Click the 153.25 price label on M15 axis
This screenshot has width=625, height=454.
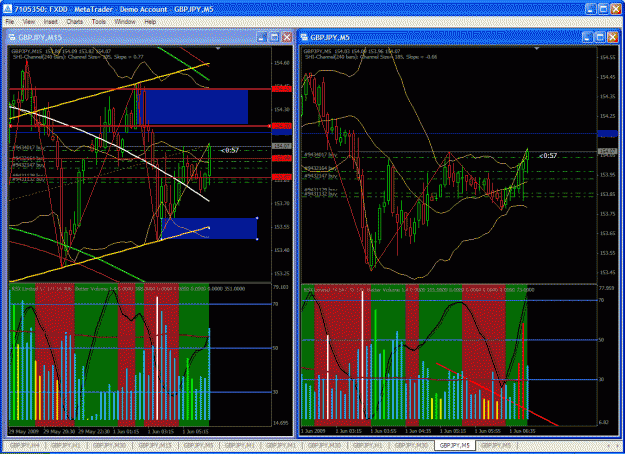tap(281, 273)
